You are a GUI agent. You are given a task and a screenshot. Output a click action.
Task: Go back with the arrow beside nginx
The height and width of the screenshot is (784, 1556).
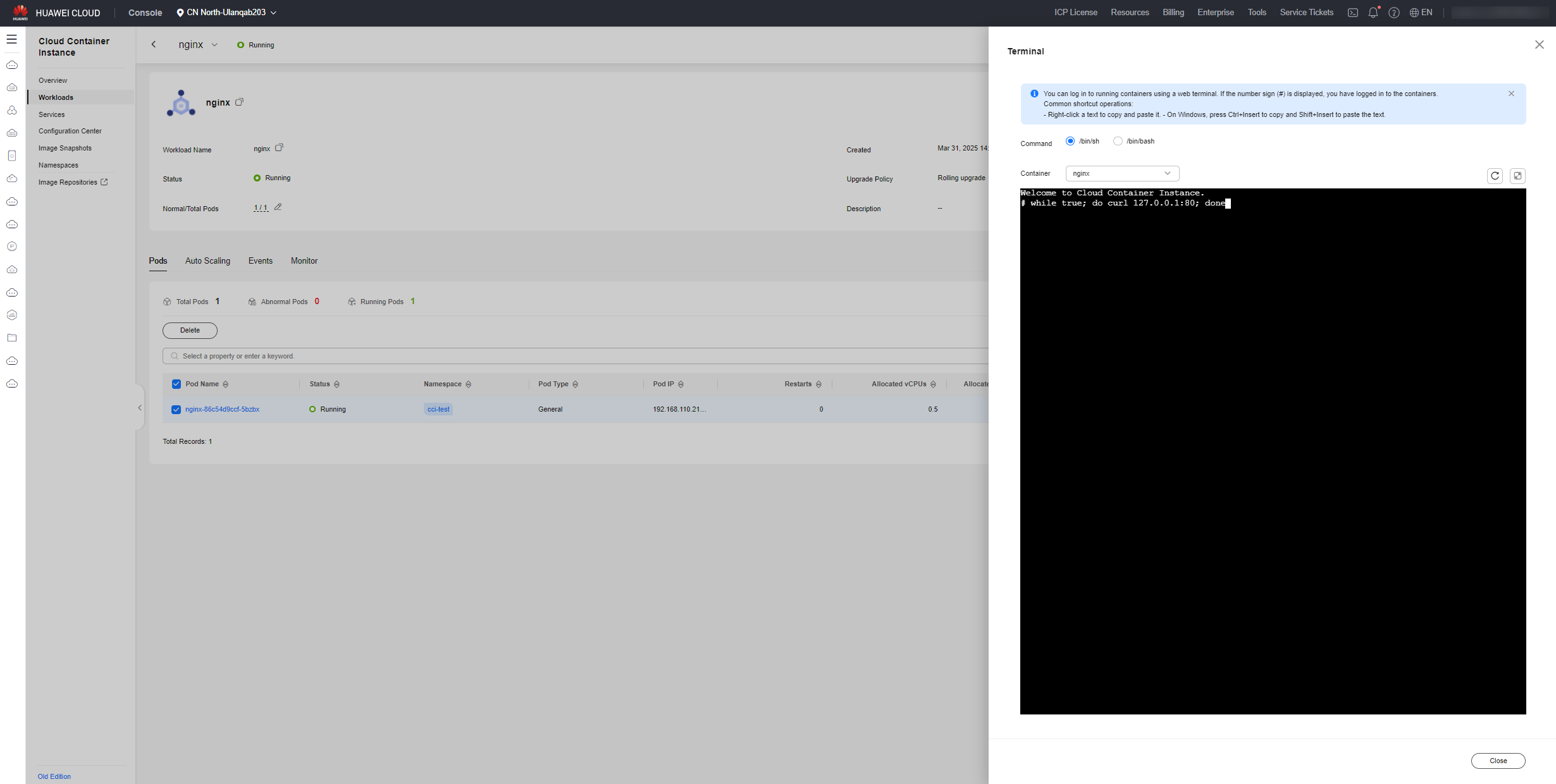(153, 44)
